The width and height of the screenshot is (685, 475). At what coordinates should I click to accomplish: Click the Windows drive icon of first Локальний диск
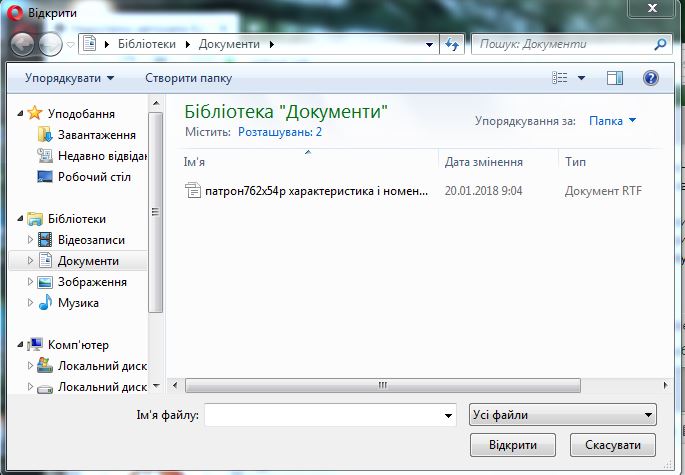(x=45, y=365)
